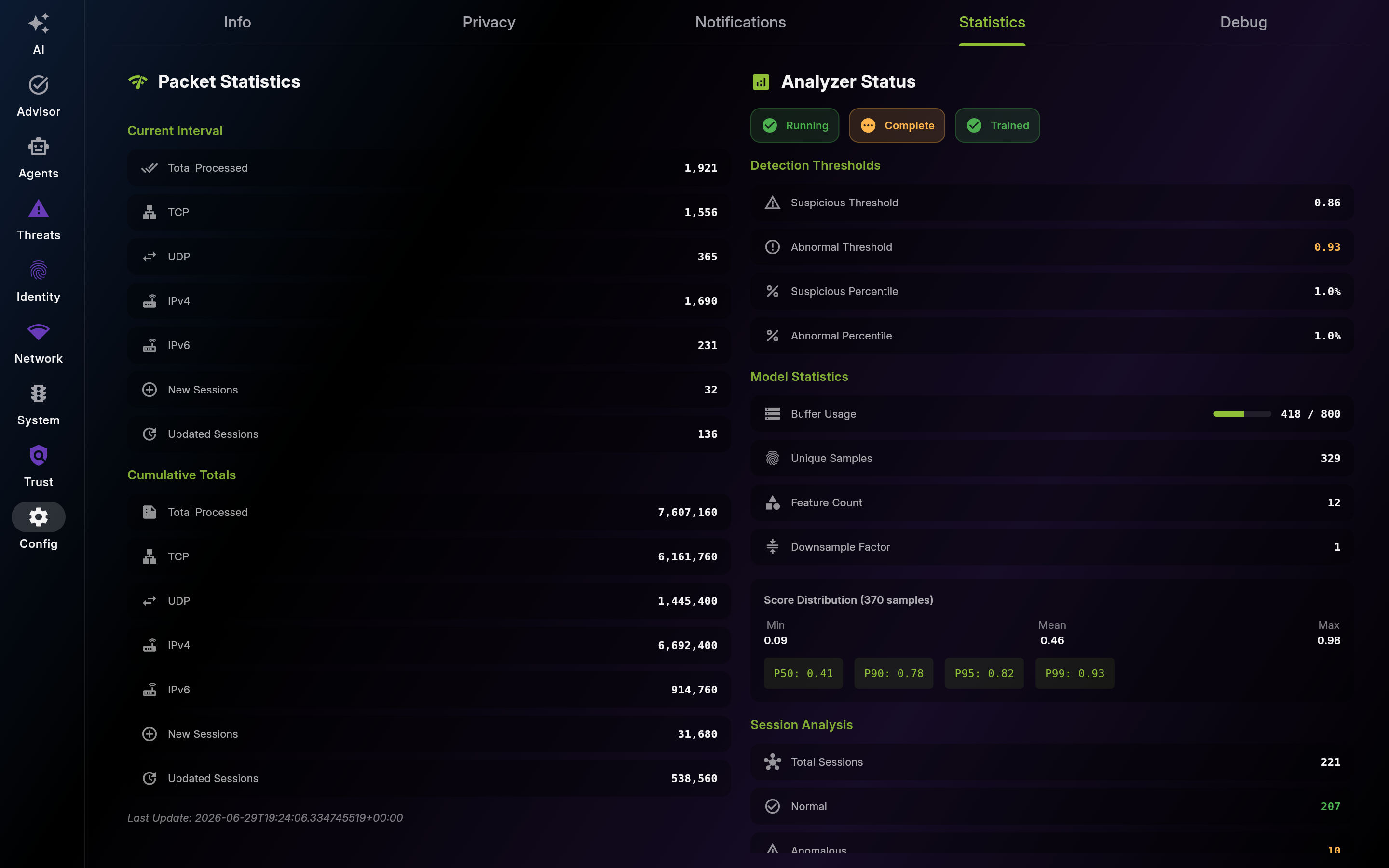Open the Trust shield icon
This screenshot has height=868, width=1389.
click(x=39, y=456)
